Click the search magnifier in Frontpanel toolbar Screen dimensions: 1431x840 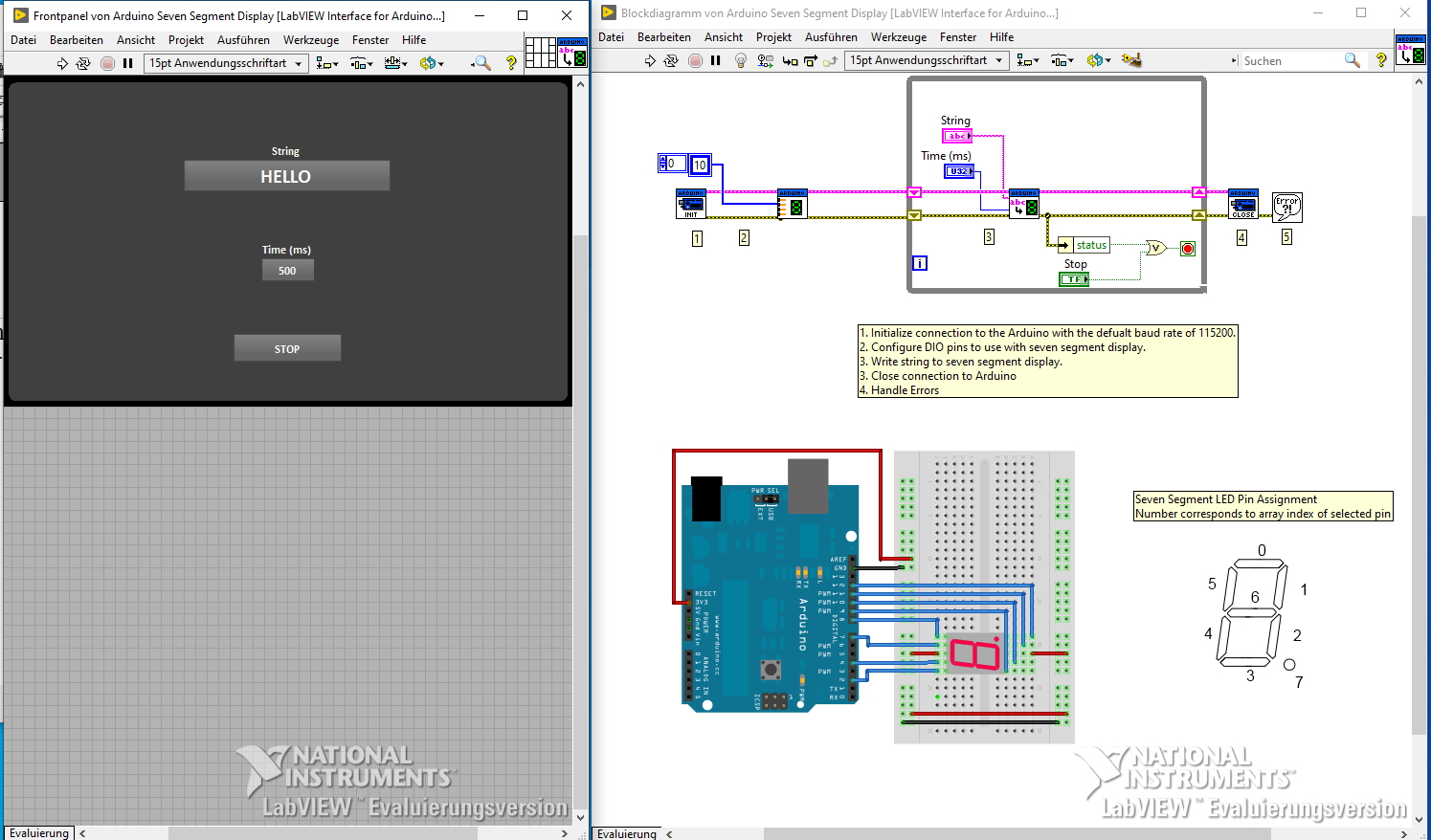[481, 63]
